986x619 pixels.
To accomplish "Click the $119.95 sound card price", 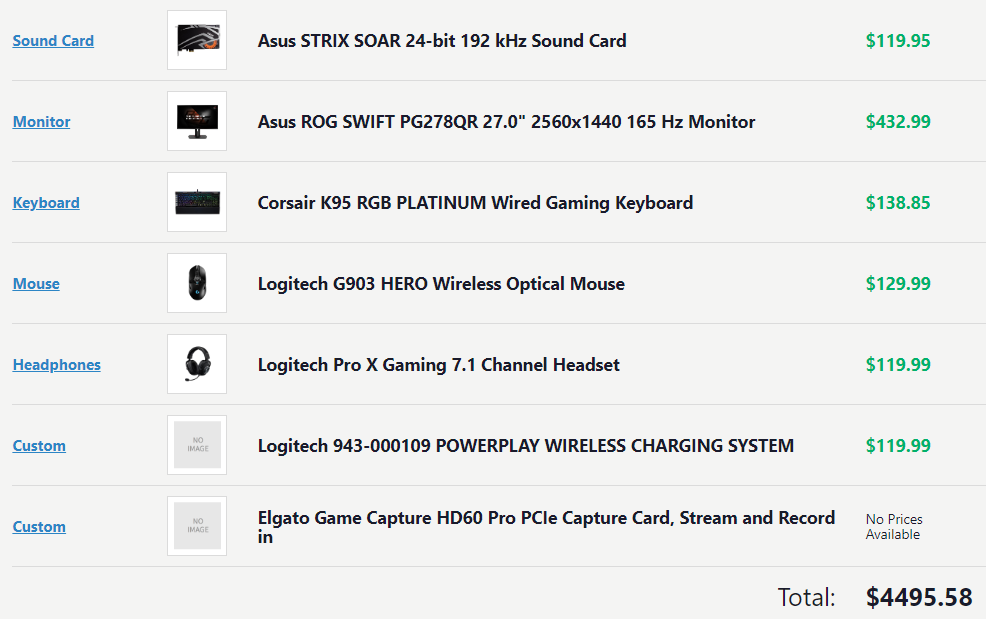I will point(898,41).
